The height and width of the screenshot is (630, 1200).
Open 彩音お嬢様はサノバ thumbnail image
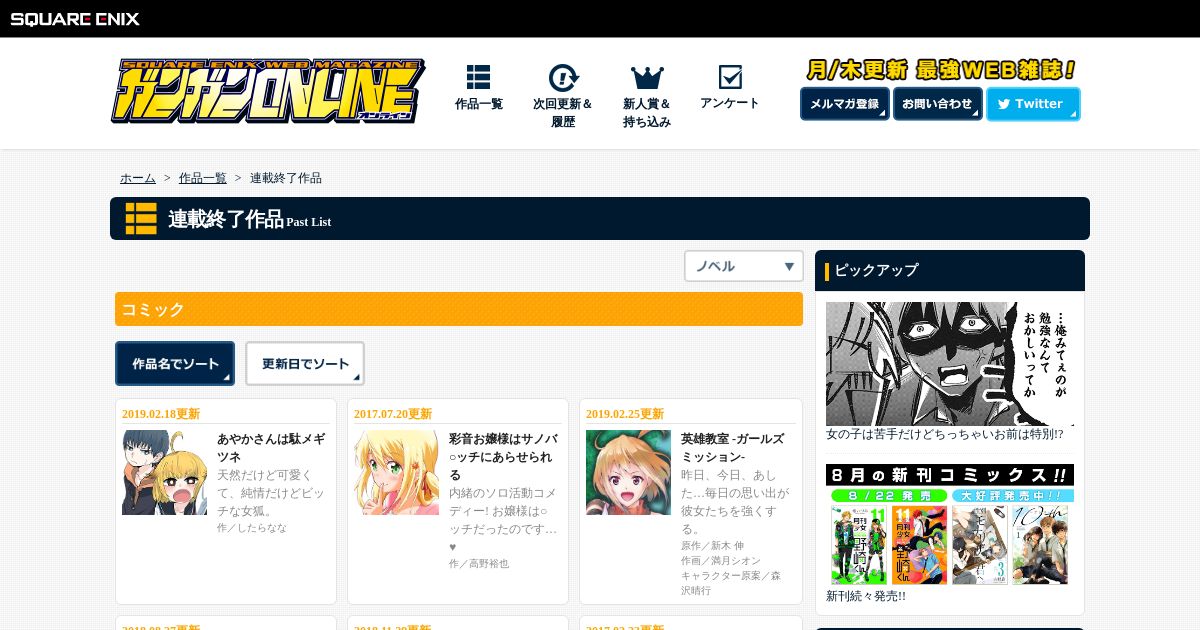[x=396, y=473]
